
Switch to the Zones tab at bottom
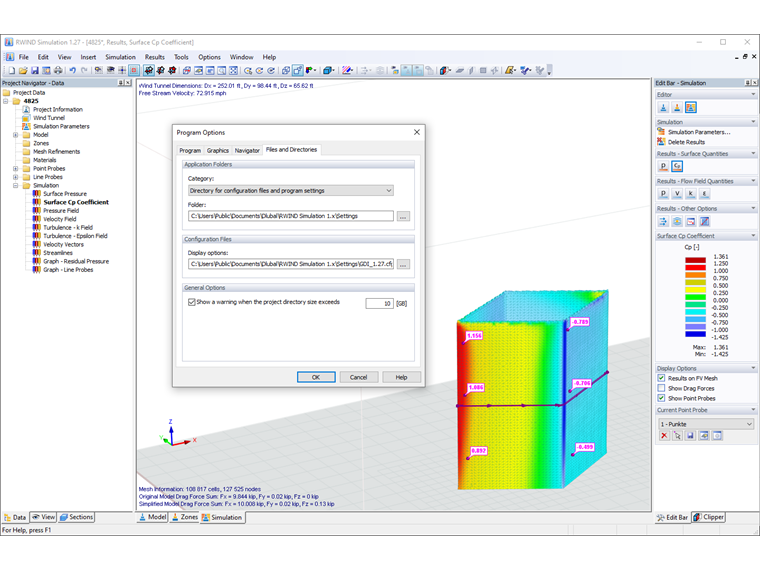point(185,517)
